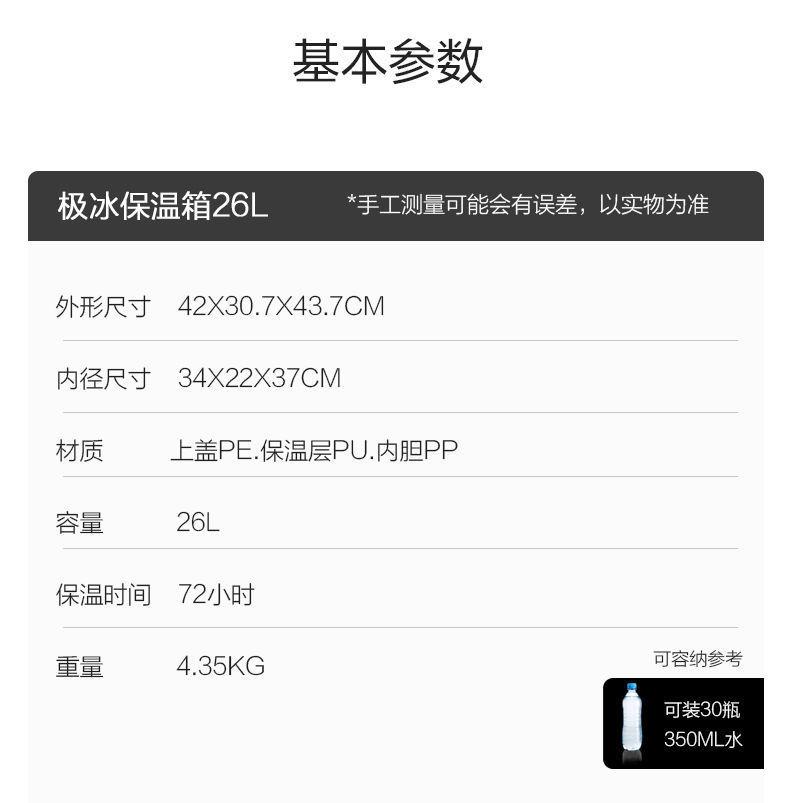Click the 350ML水 text
The height and width of the screenshot is (803, 790).
pyautogui.click(x=703, y=739)
